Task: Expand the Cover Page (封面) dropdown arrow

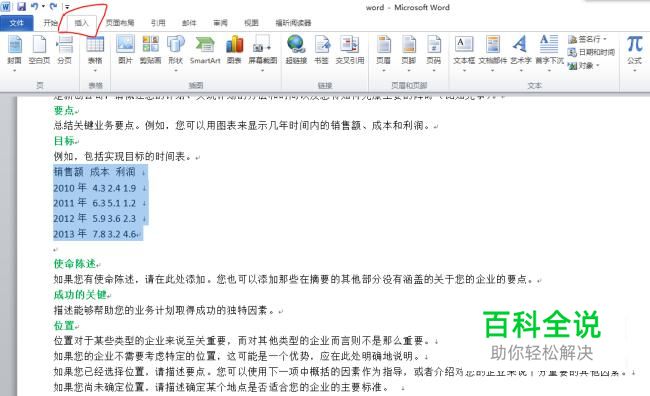Action: pos(15,70)
